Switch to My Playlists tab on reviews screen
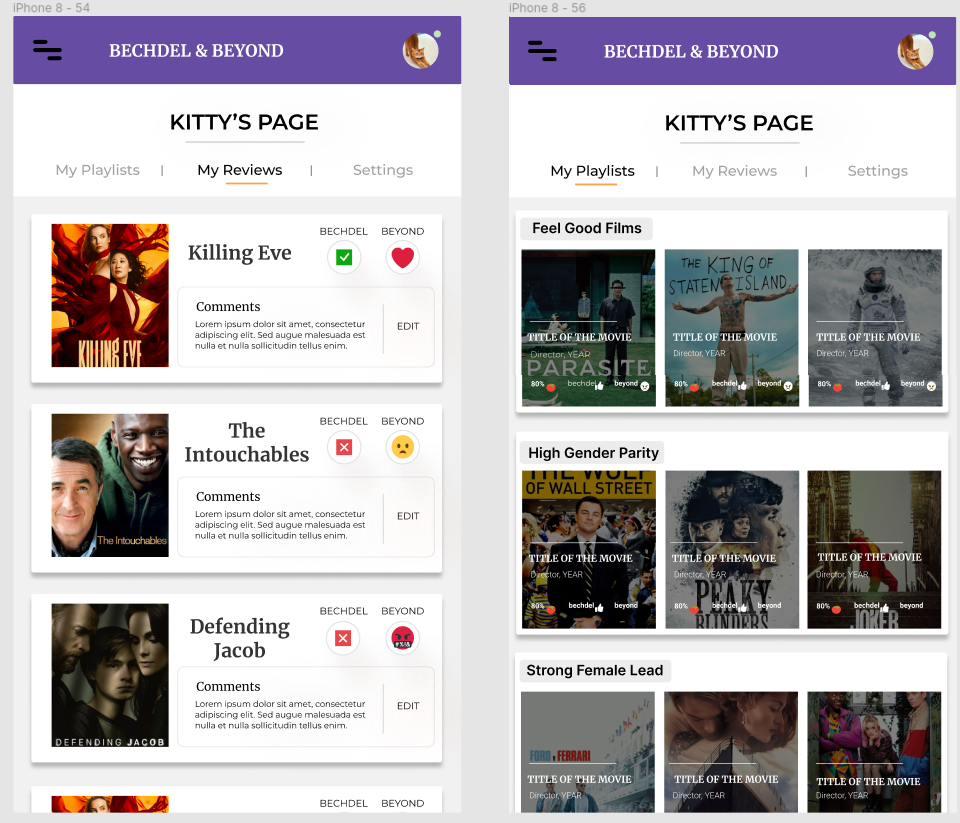This screenshot has width=960, height=823. coord(97,170)
